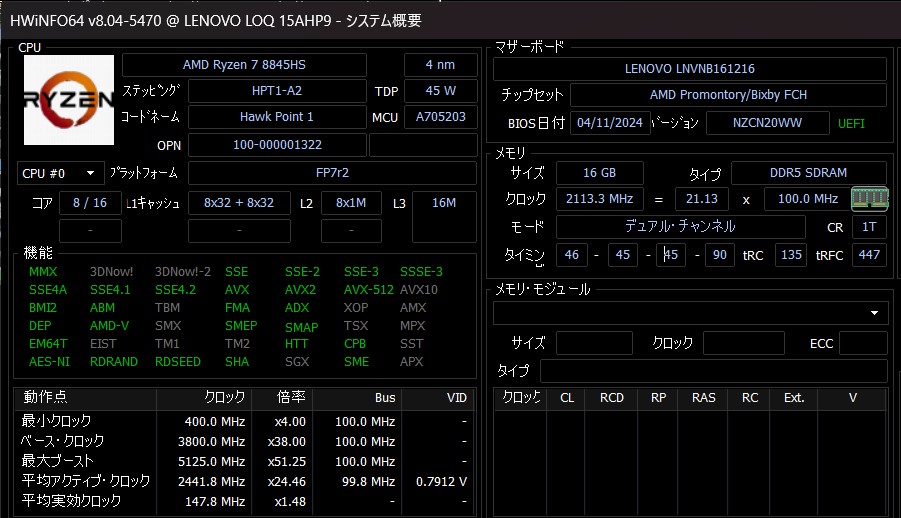Expand the memory module selection dropdown
This screenshot has width=901, height=518.
pos(690,313)
